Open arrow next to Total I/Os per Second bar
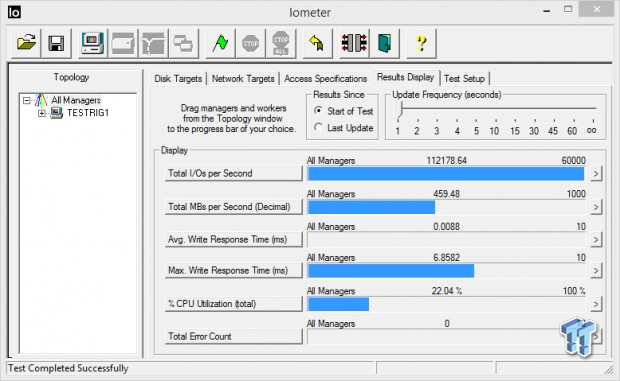The image size is (620, 381). pos(596,174)
